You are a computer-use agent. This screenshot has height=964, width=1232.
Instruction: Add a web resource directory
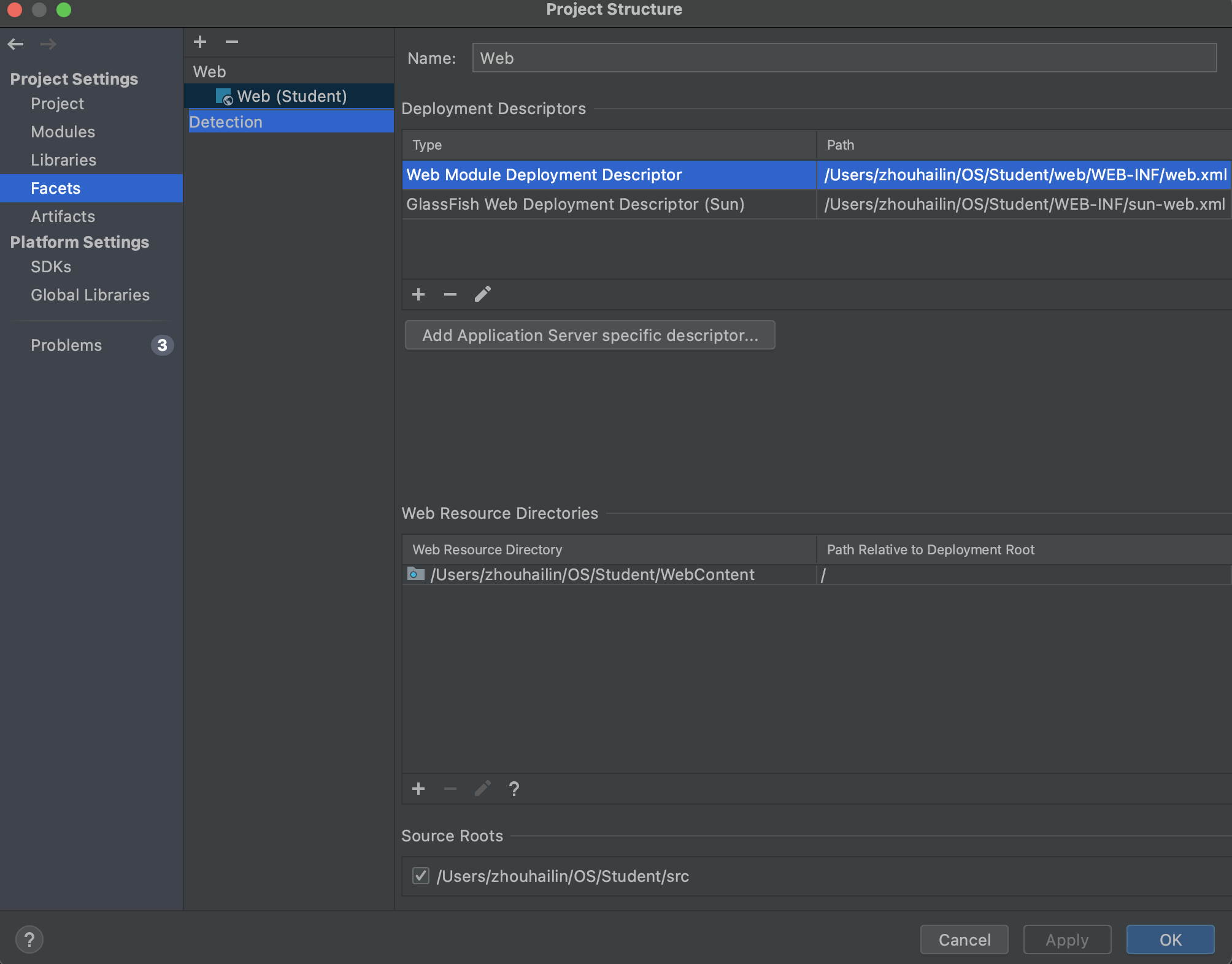click(x=418, y=789)
